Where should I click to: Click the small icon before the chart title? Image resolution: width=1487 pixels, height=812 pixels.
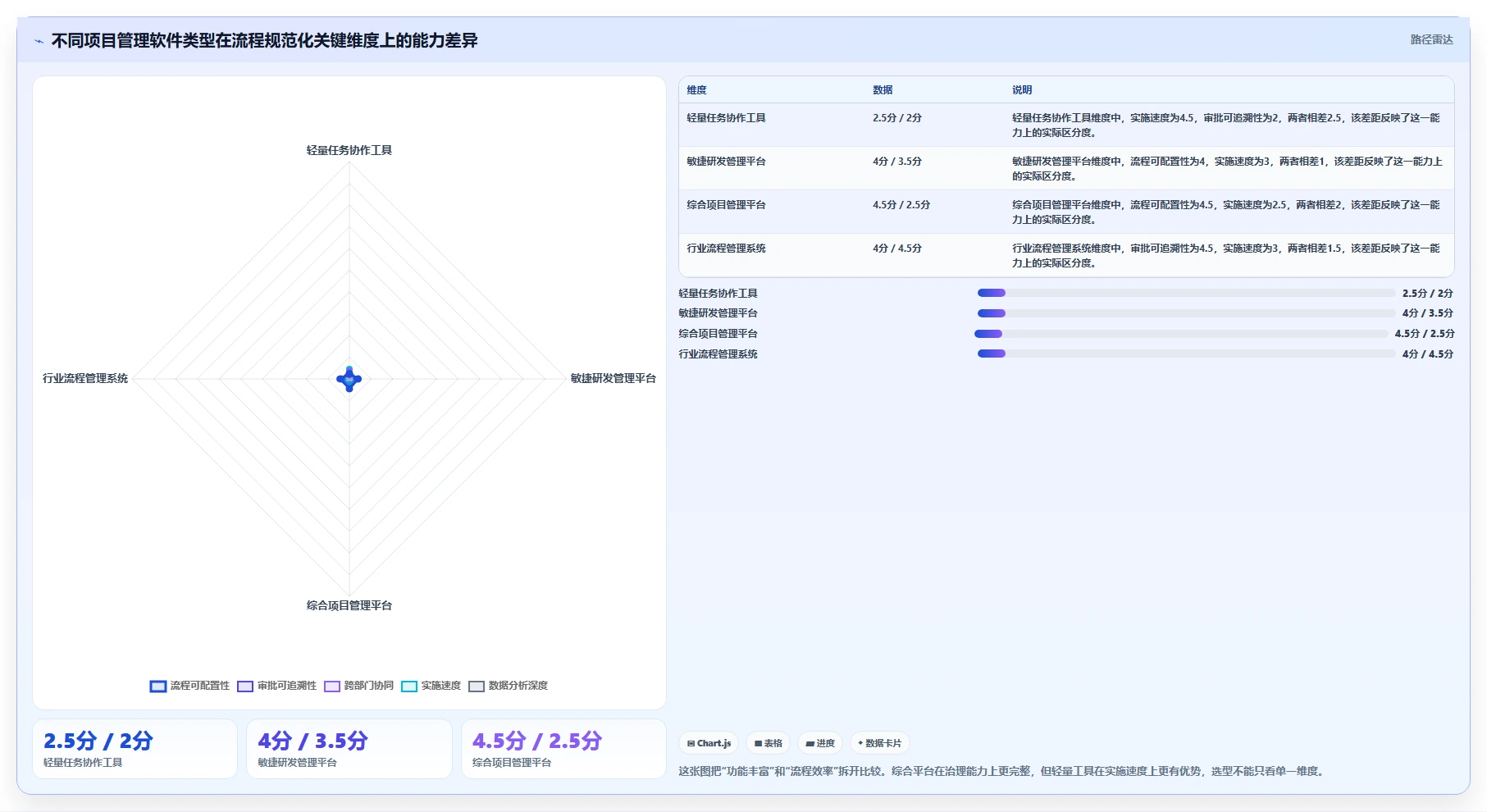39,41
